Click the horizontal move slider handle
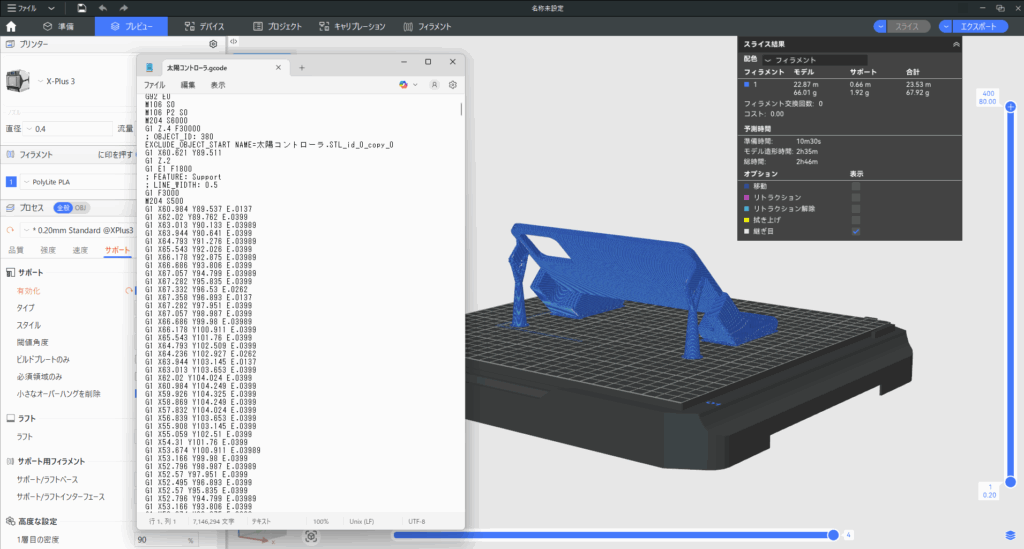 pyautogui.click(x=833, y=535)
